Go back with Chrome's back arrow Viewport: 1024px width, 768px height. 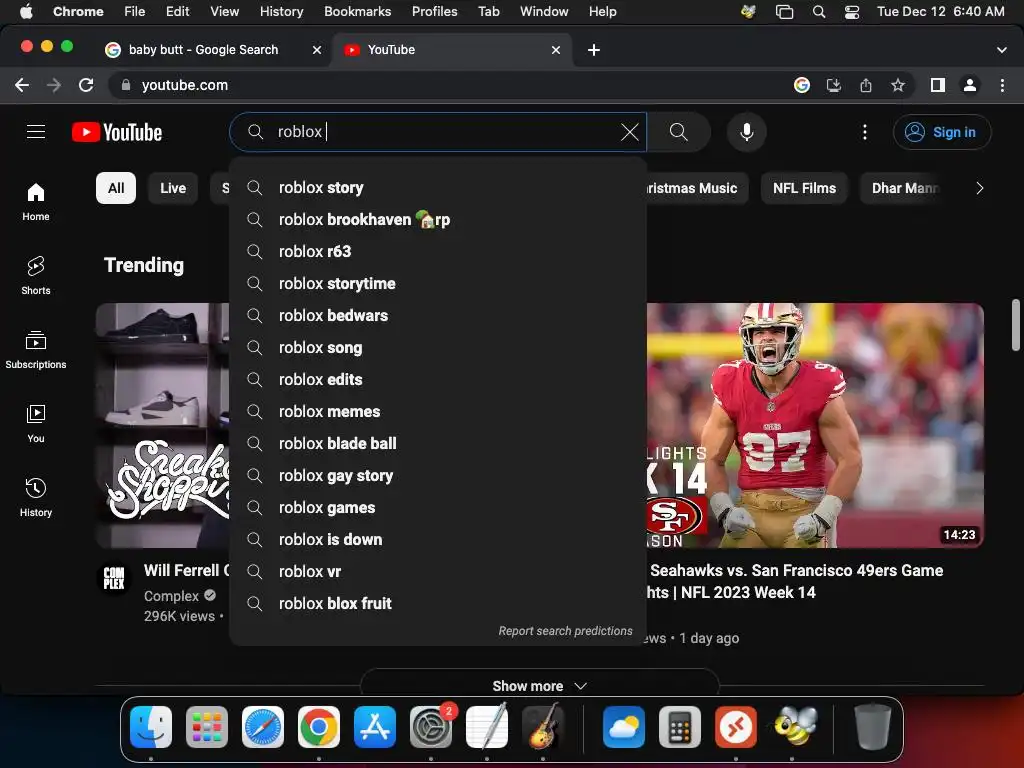[22, 85]
